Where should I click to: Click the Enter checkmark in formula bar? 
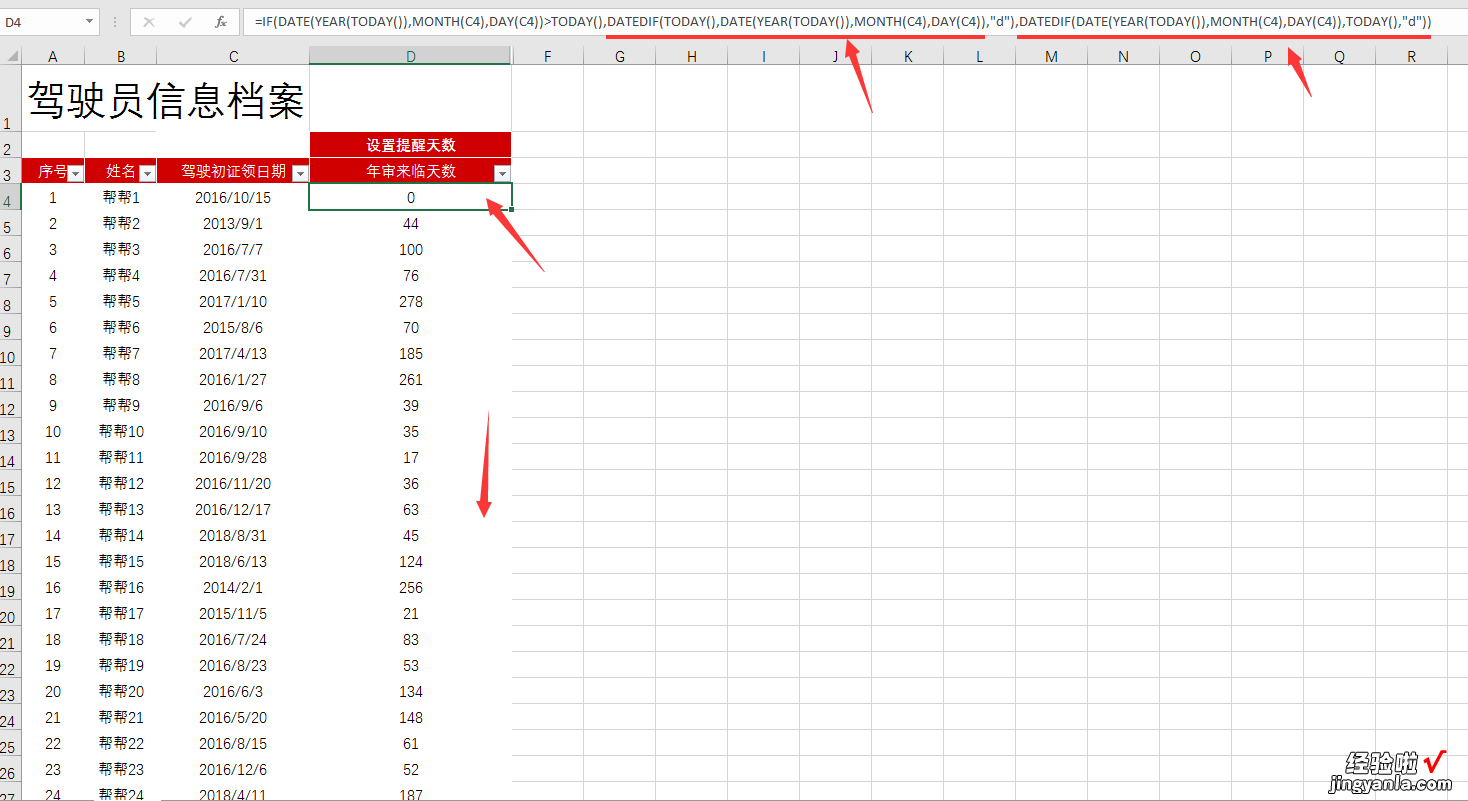point(185,21)
